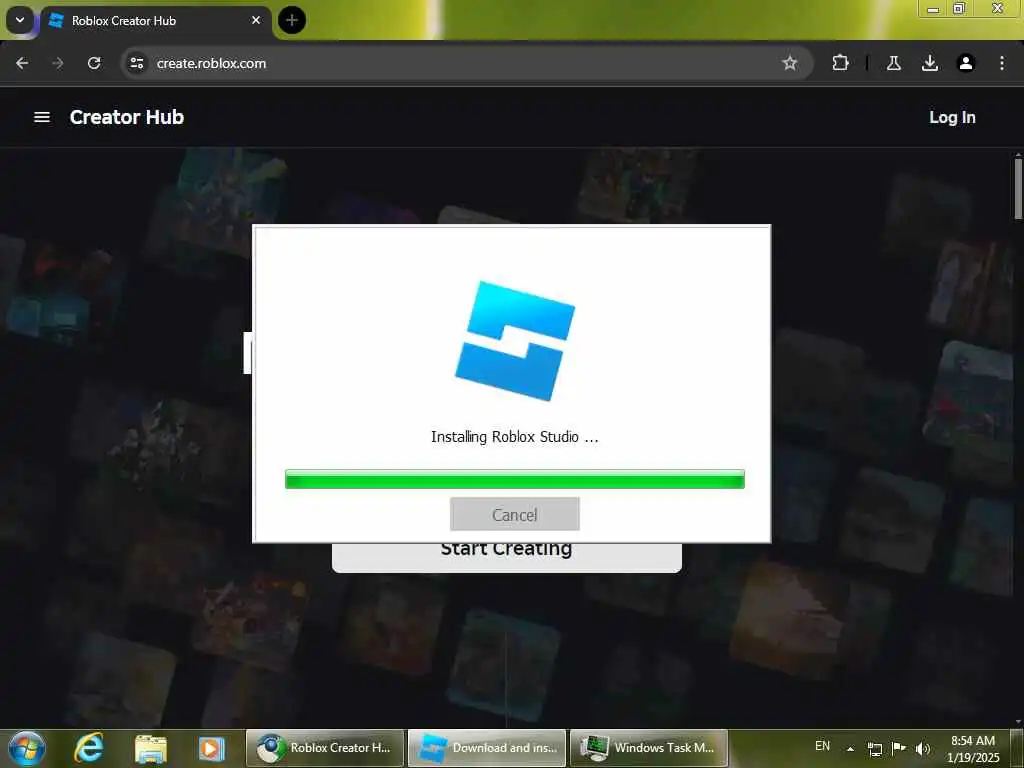Open the clock showing 8:54 AM

point(973,748)
